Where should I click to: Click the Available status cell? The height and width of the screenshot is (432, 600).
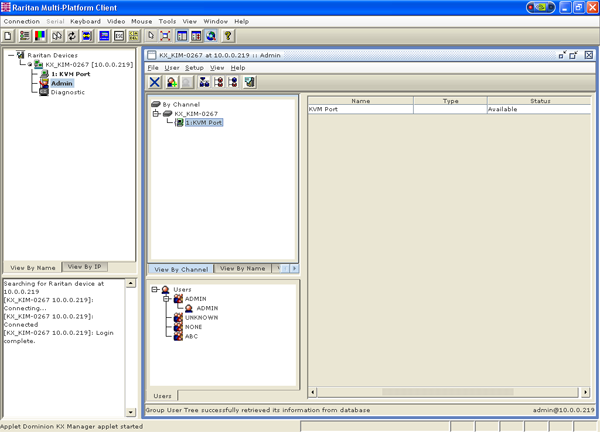[539, 109]
